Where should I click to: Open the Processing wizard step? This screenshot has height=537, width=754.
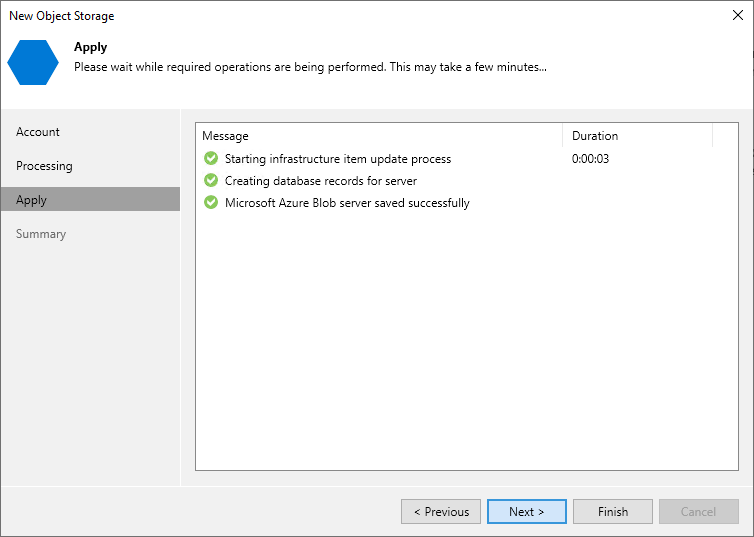(90, 166)
